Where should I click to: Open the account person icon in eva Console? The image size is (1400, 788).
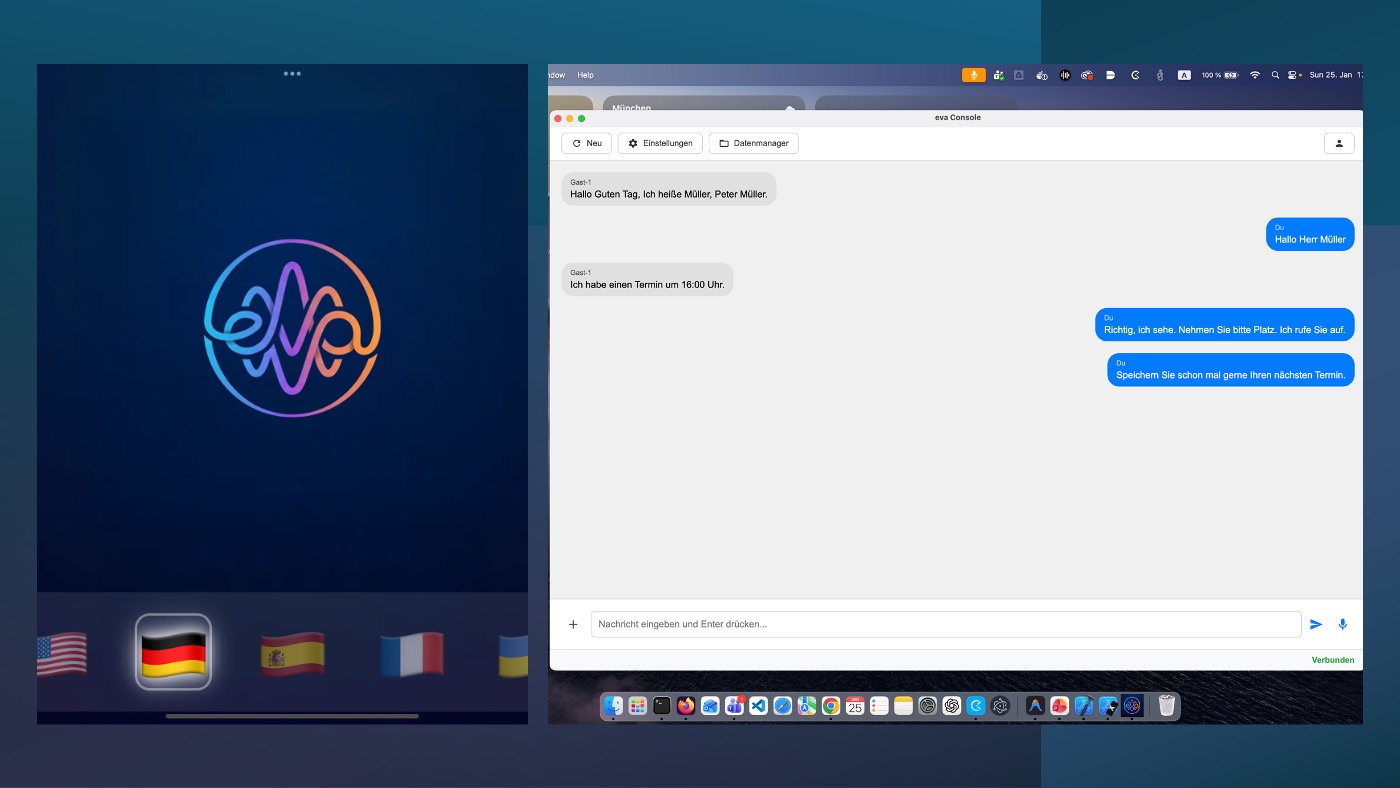[1339, 143]
